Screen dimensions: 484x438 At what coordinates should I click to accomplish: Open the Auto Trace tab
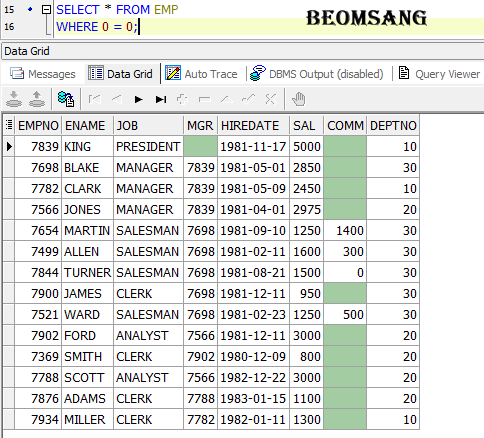tap(201, 74)
